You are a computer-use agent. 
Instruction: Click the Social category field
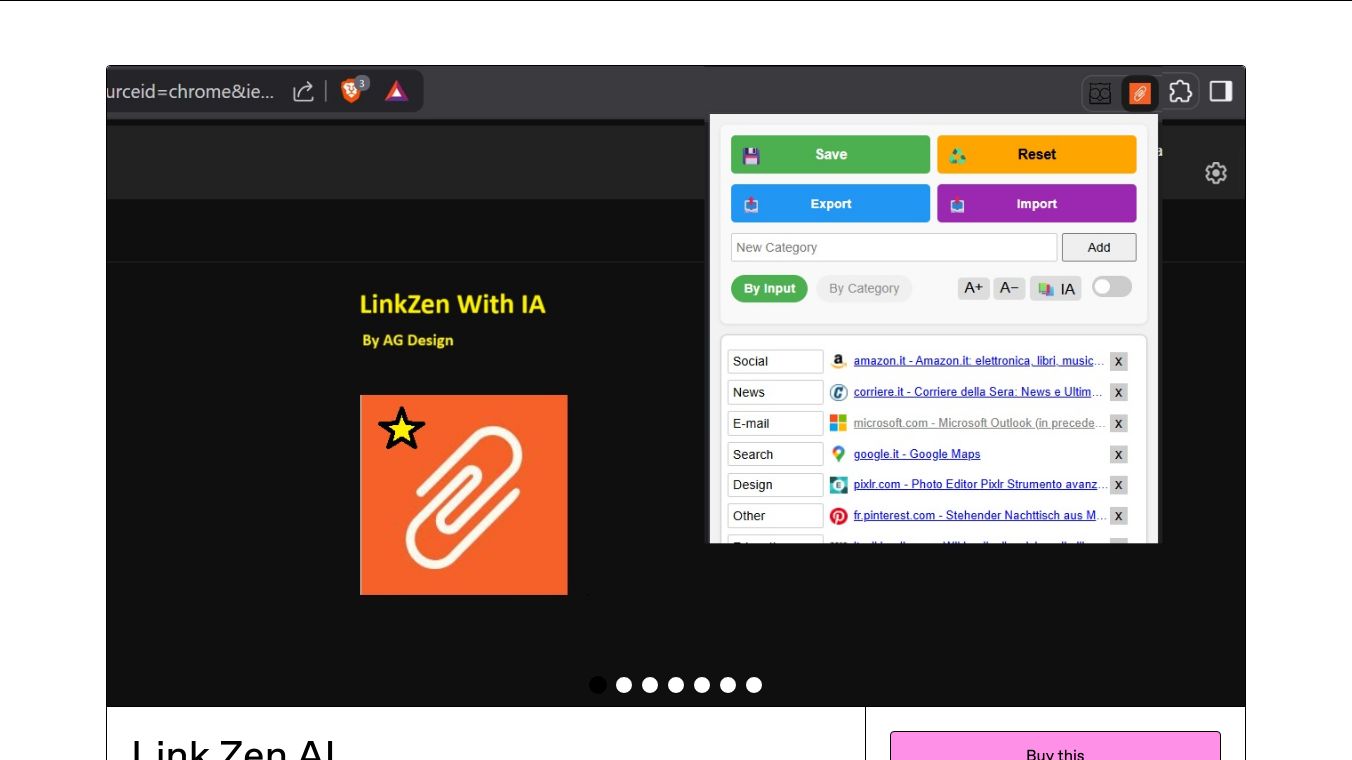pyautogui.click(x=775, y=361)
